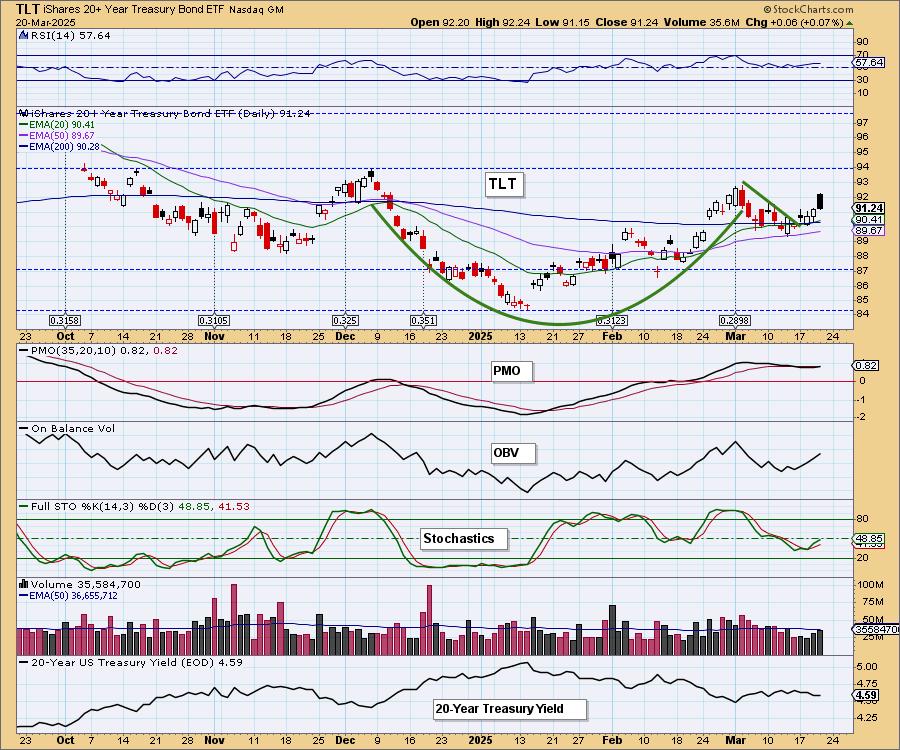
Task: Click the Volume 35,584,700 panel label
Action: pyautogui.click(x=86, y=584)
